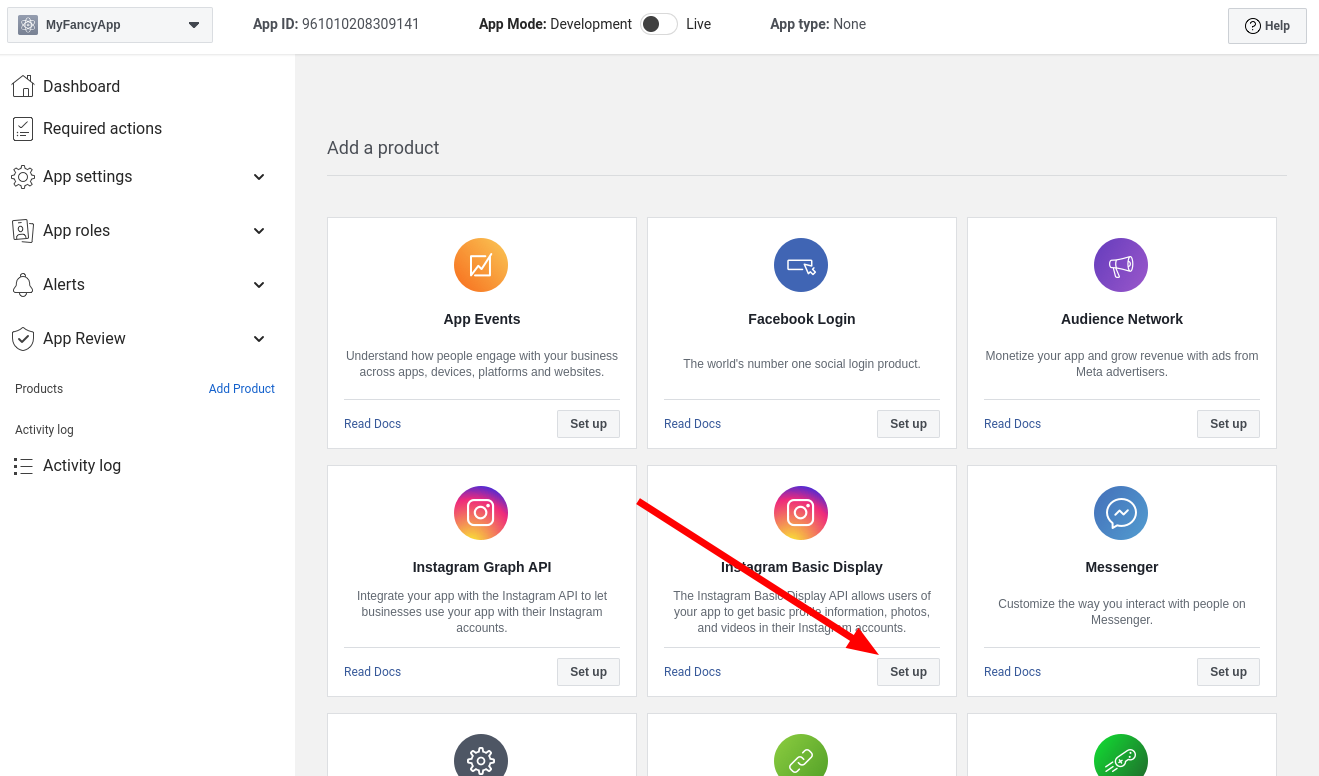Open the Activity log sidebar item
The width and height of the screenshot is (1319, 776).
click(x=81, y=466)
